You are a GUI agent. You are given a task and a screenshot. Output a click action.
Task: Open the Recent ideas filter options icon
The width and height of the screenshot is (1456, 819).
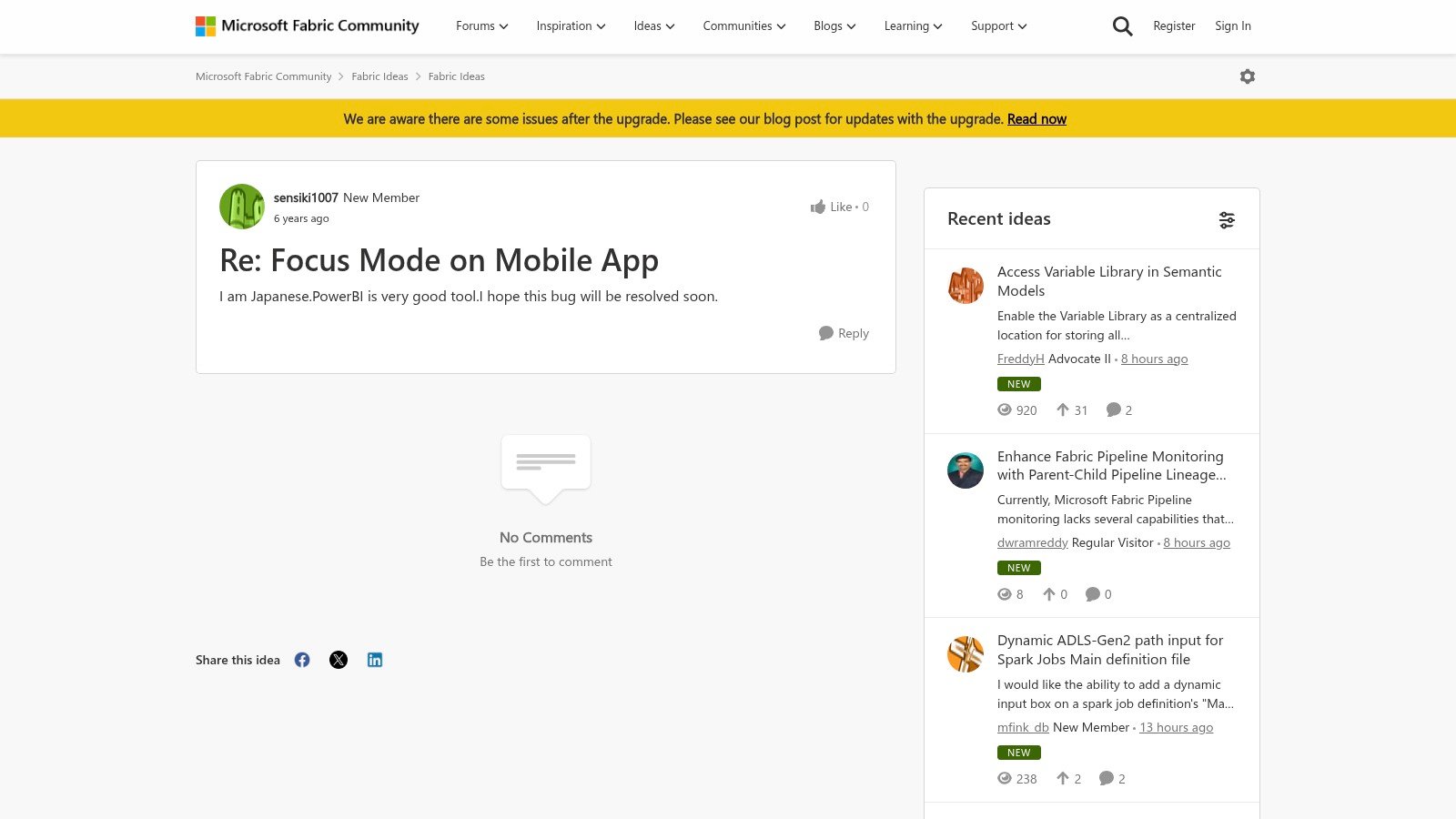1227,219
